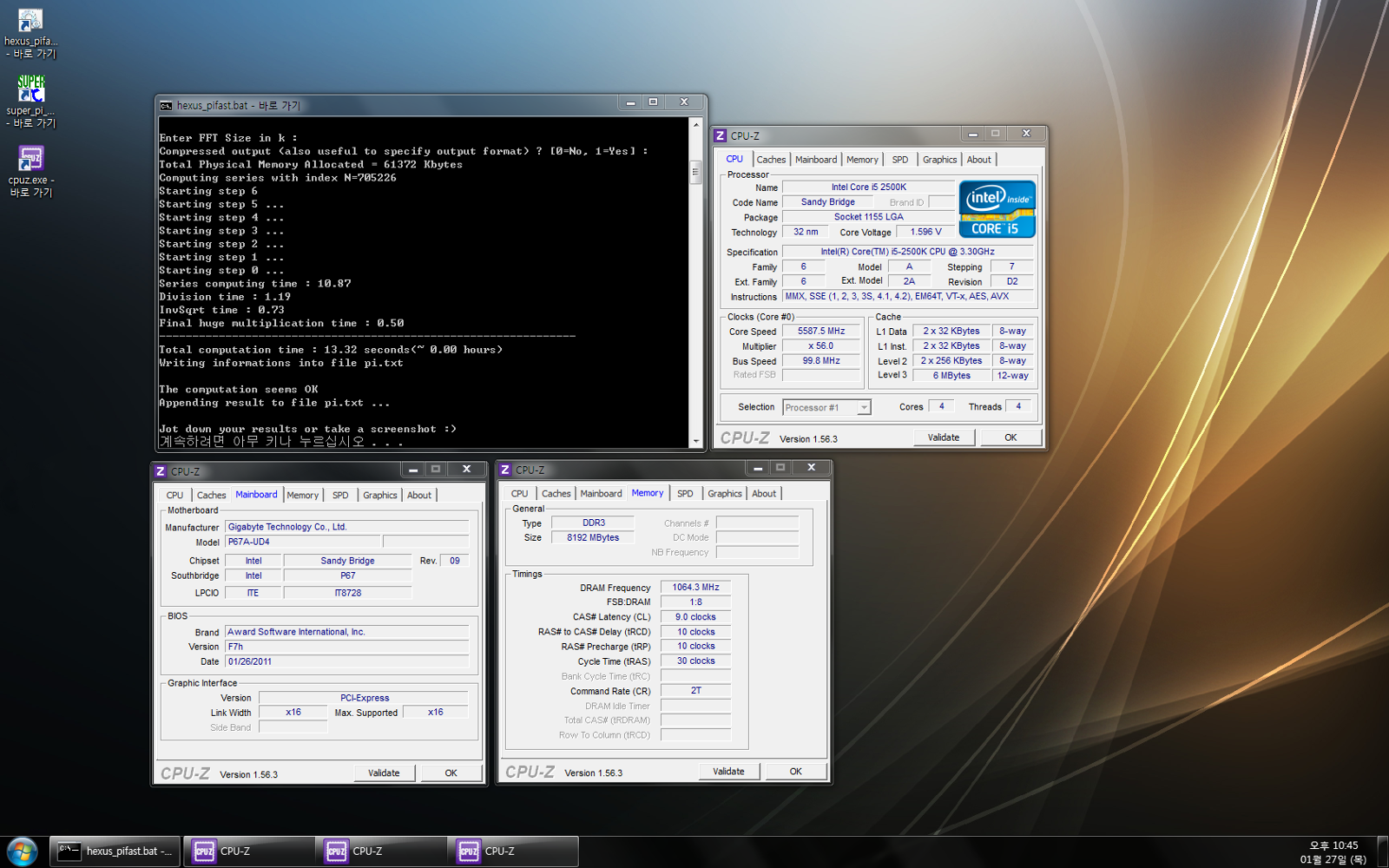Click memory Size value 8192 MBytes
The height and width of the screenshot is (868, 1389).
[593, 538]
